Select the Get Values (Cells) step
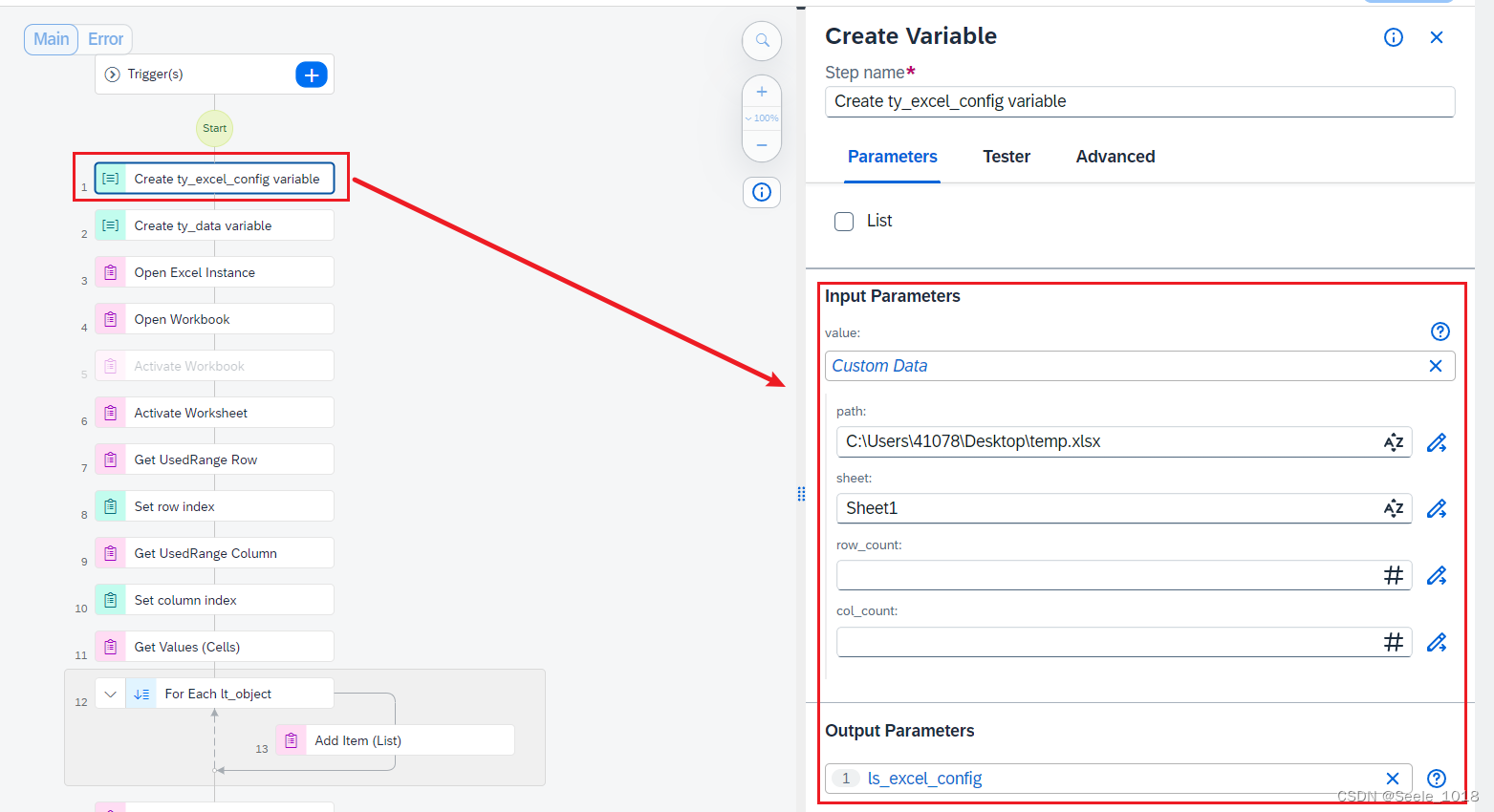Image resolution: width=1494 pixels, height=812 pixels. 214,647
